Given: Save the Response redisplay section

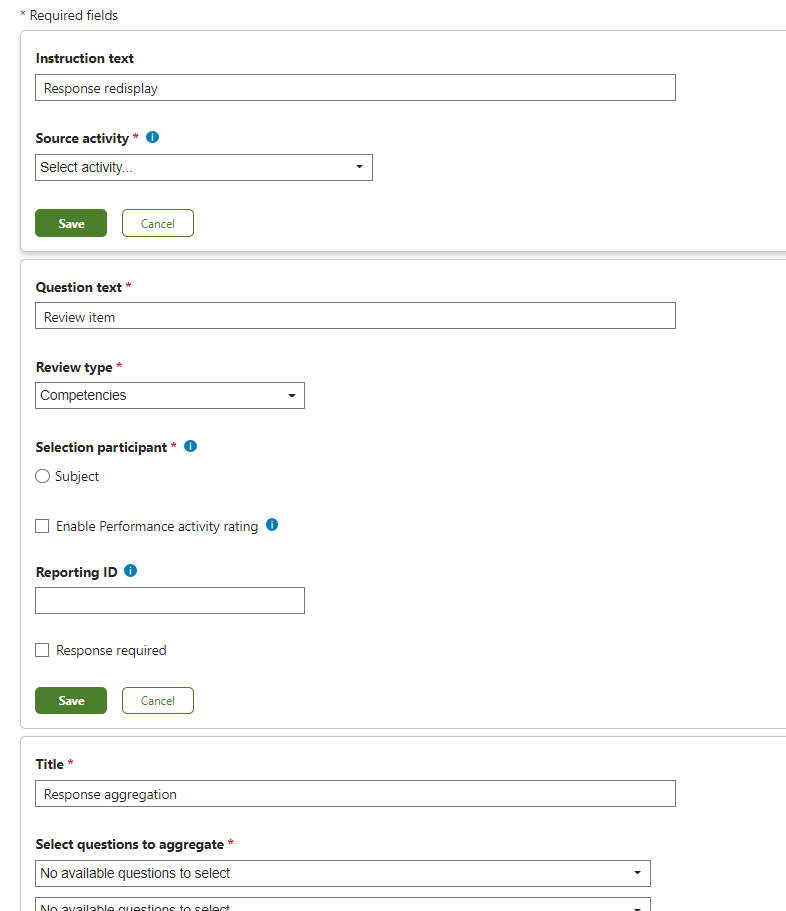Looking at the screenshot, I should [x=71, y=224].
